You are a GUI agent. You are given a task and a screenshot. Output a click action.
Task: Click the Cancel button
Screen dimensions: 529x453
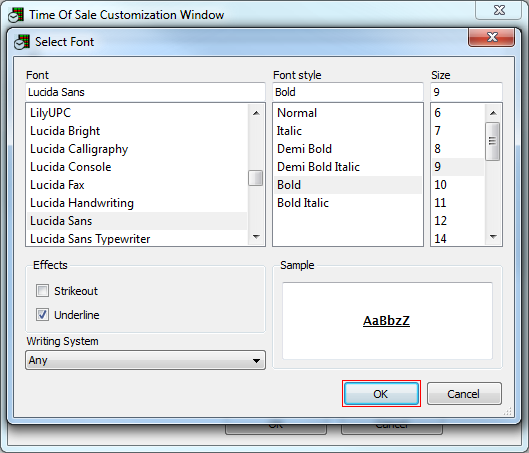pyautogui.click(x=464, y=394)
